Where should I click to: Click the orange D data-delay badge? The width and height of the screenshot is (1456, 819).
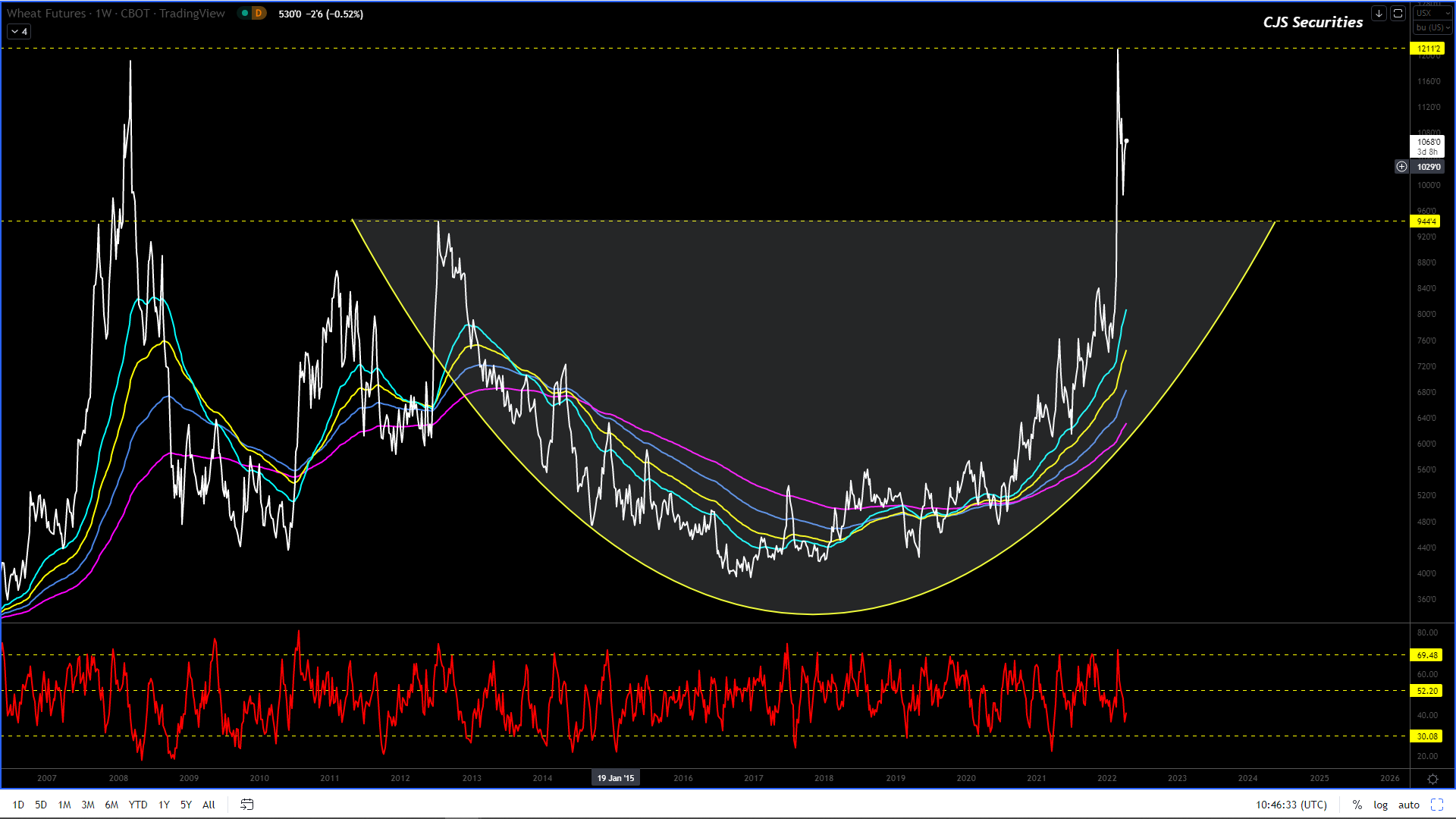259,14
